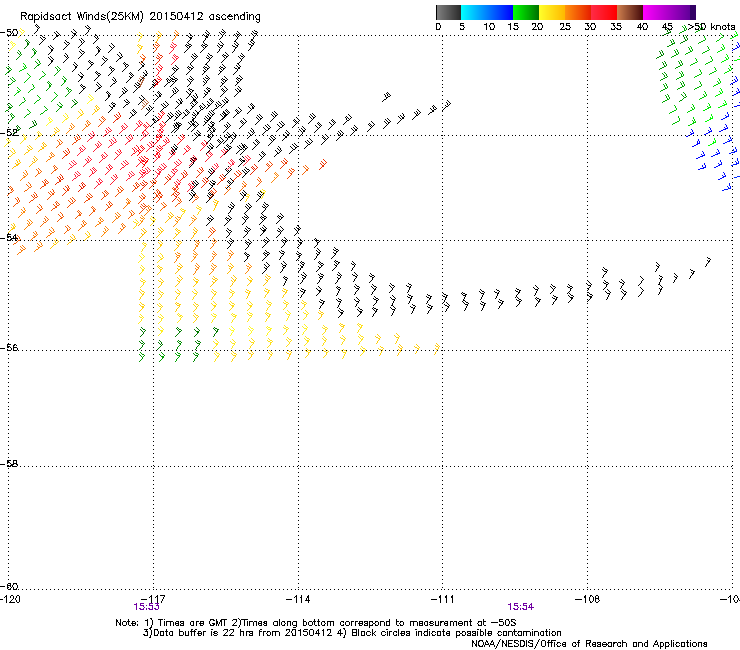This screenshot has width=740, height=650.
Task: Click the red 30-35 knots legend swatch
Action: point(604,12)
